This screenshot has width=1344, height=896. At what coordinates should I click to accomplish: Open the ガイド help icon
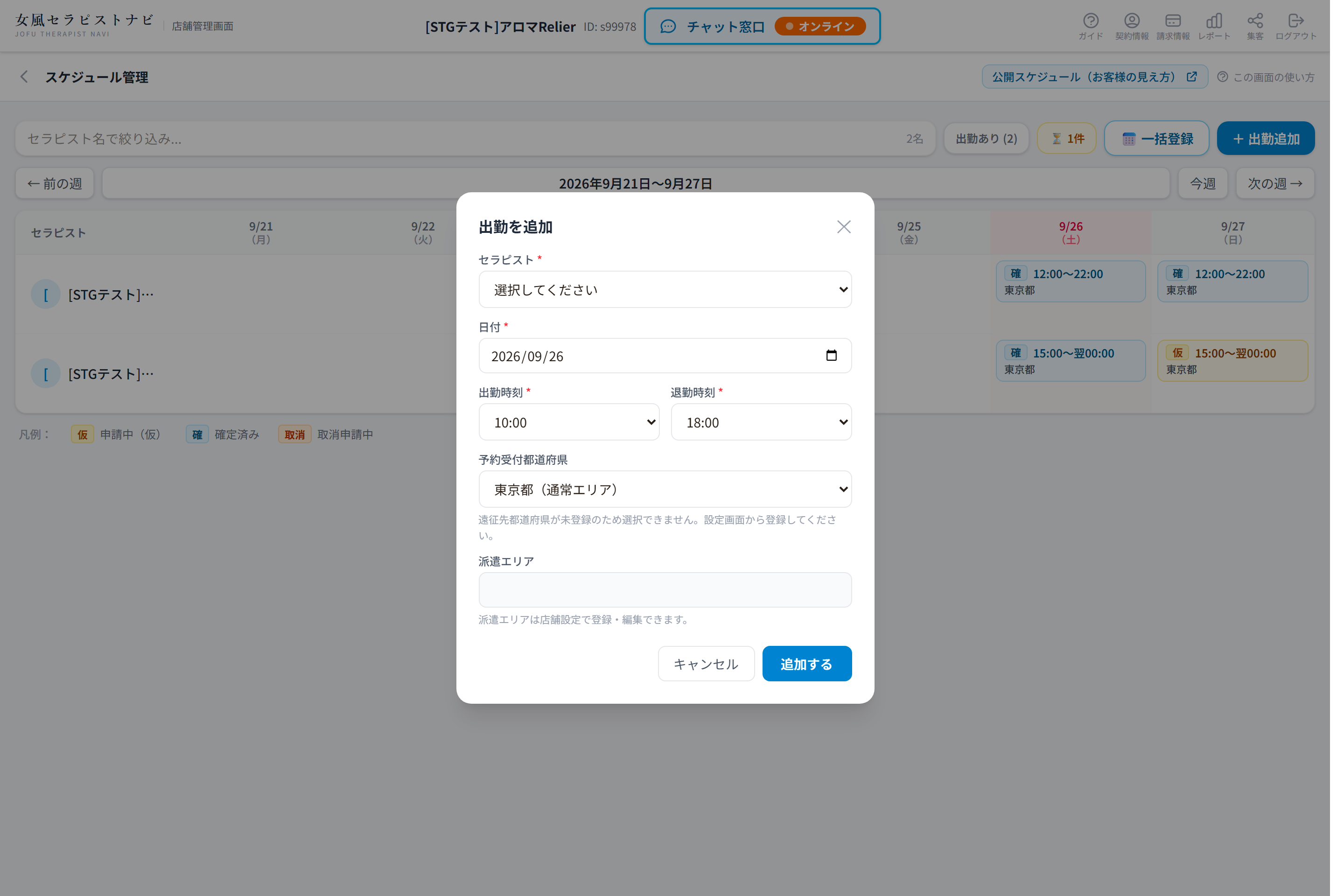1090,26
